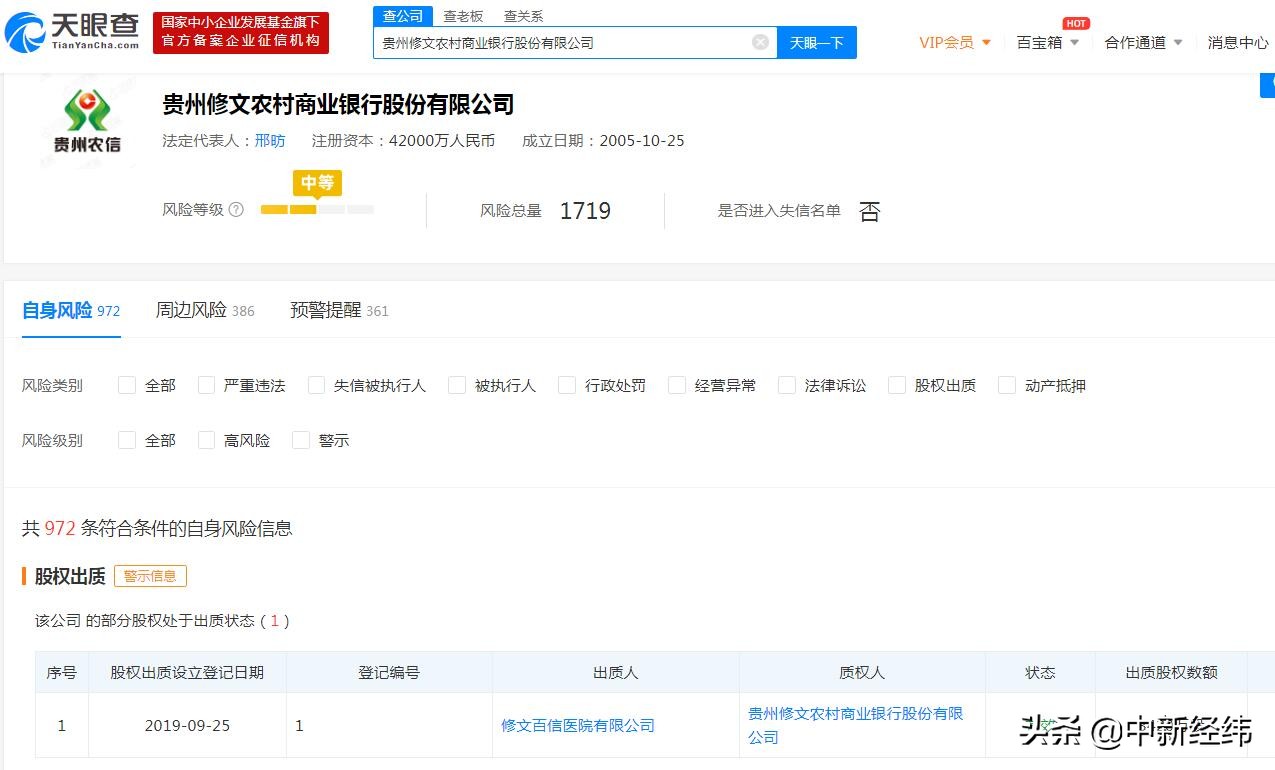Click the 中等 risk level badge
Viewport: 1275px width, 770px height.
317,183
